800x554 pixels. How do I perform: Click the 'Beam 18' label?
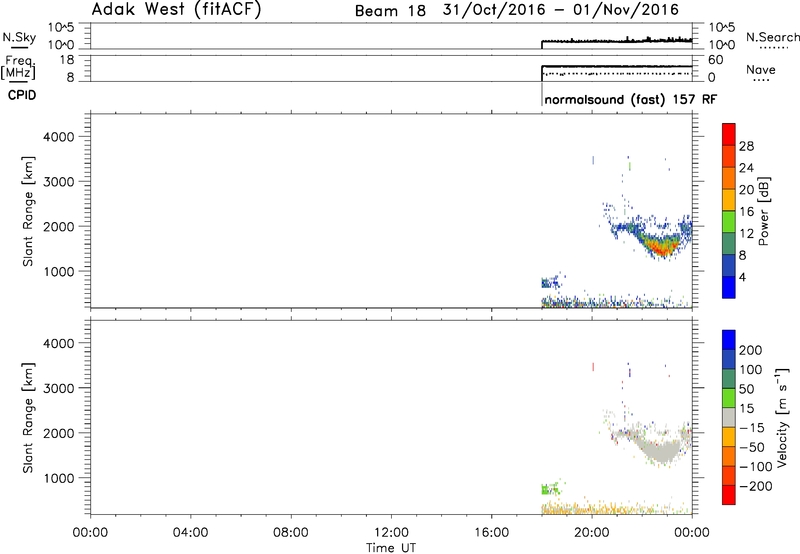(390, 11)
